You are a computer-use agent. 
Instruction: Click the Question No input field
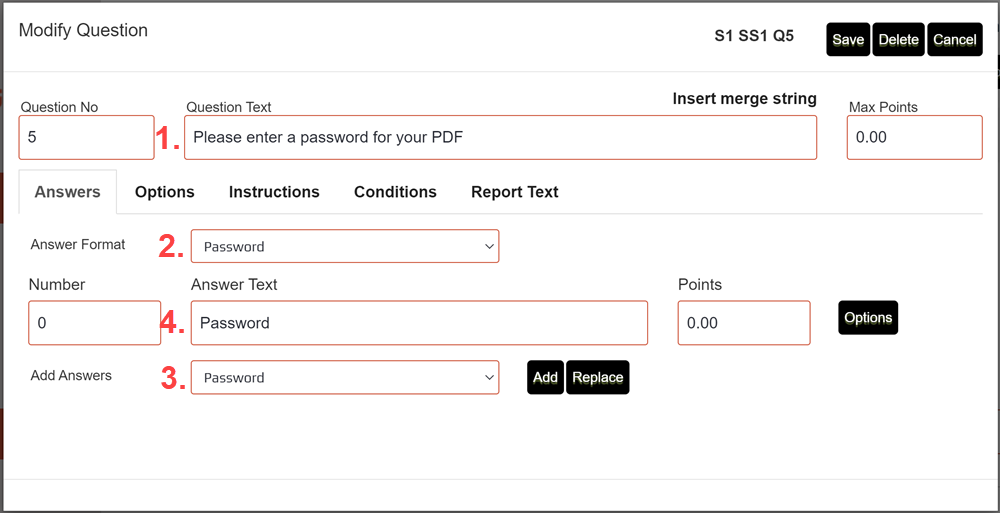pyautogui.click(x=86, y=138)
